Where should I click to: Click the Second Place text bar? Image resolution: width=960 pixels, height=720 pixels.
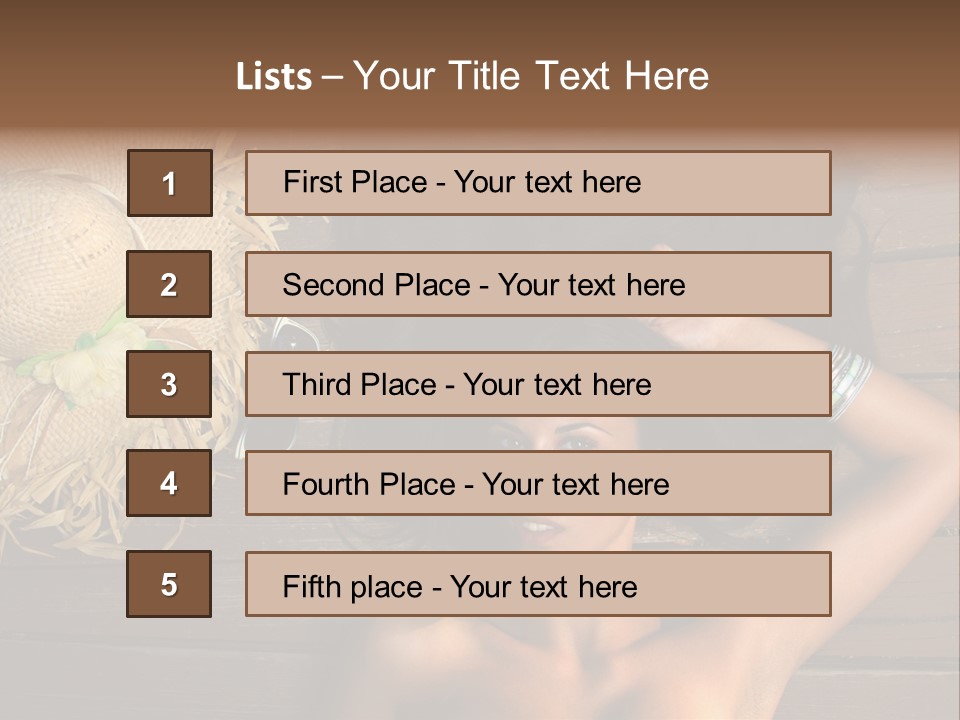point(538,284)
